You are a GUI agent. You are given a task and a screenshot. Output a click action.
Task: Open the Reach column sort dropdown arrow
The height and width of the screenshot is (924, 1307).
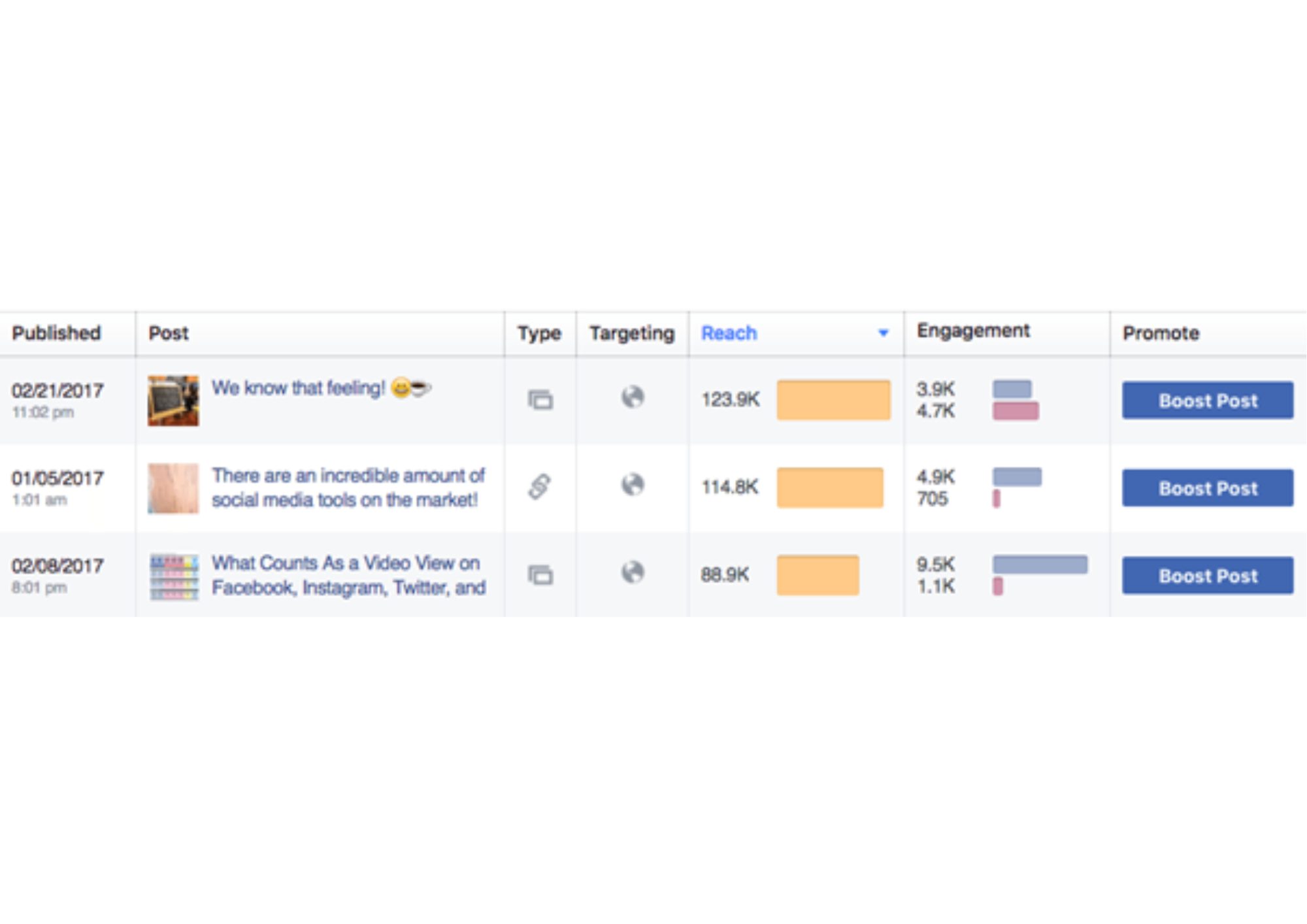coord(883,333)
